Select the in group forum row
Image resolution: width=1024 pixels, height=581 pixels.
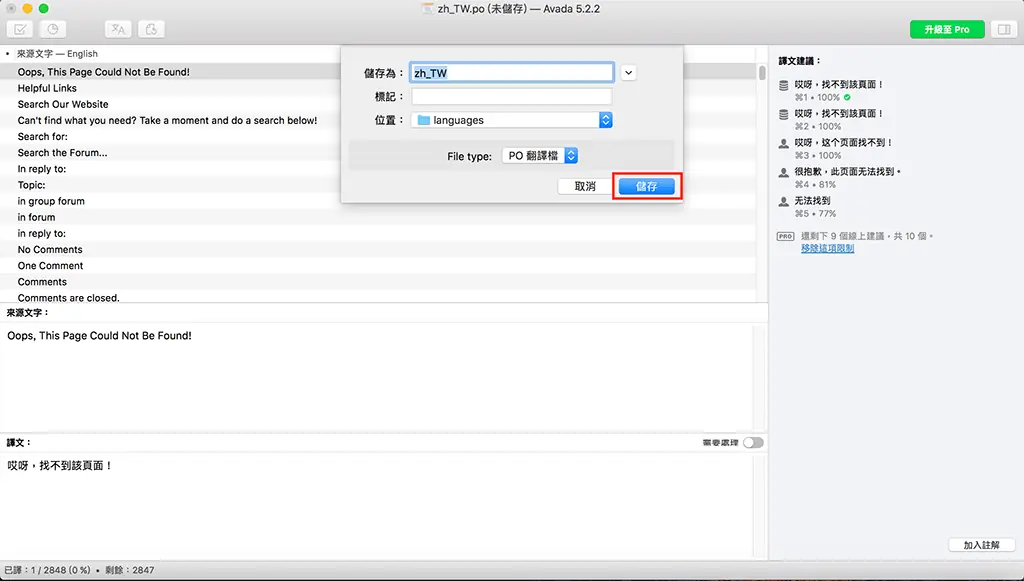(x=378, y=201)
